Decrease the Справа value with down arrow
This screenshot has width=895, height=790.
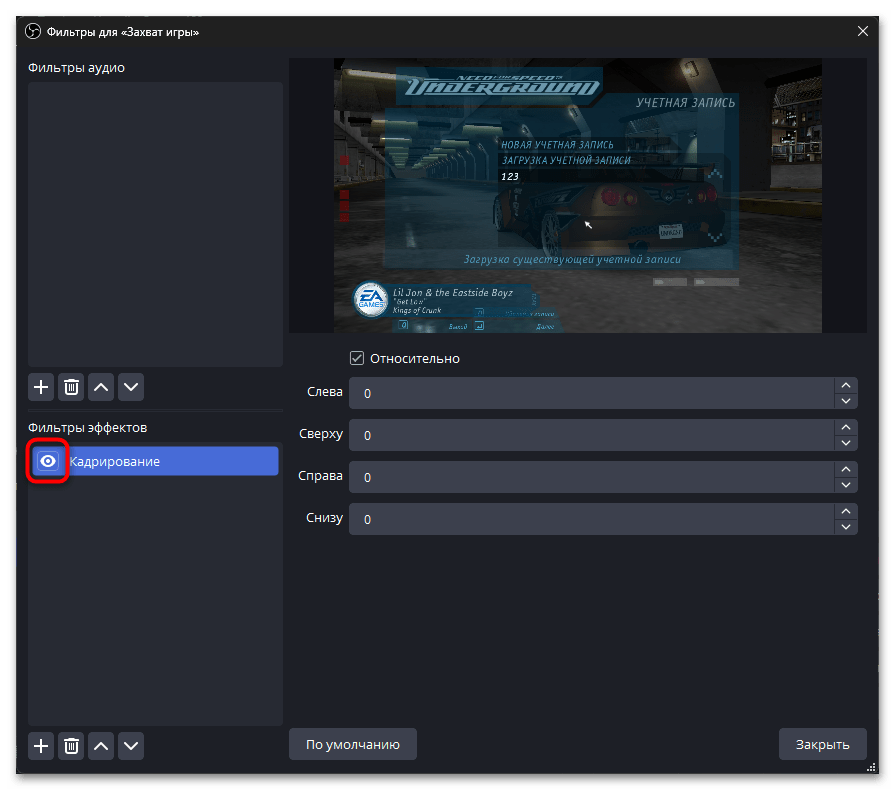click(x=846, y=485)
